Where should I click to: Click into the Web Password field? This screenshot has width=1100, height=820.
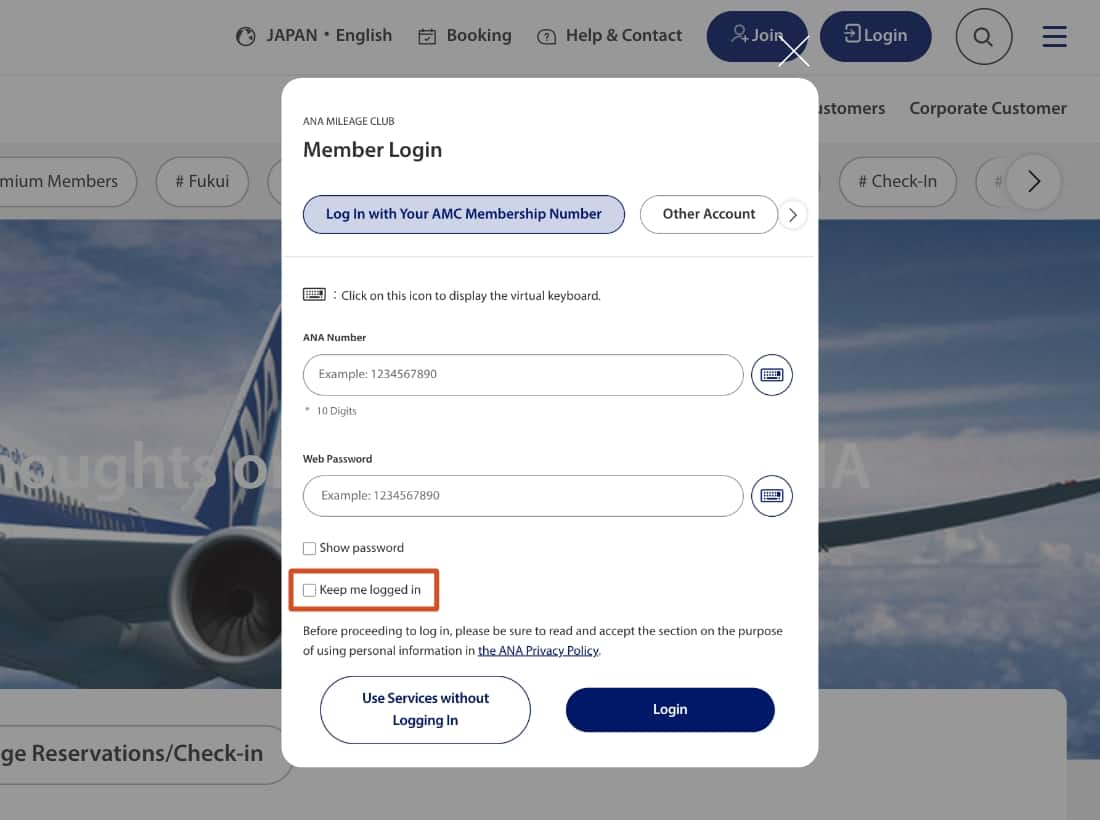(523, 496)
